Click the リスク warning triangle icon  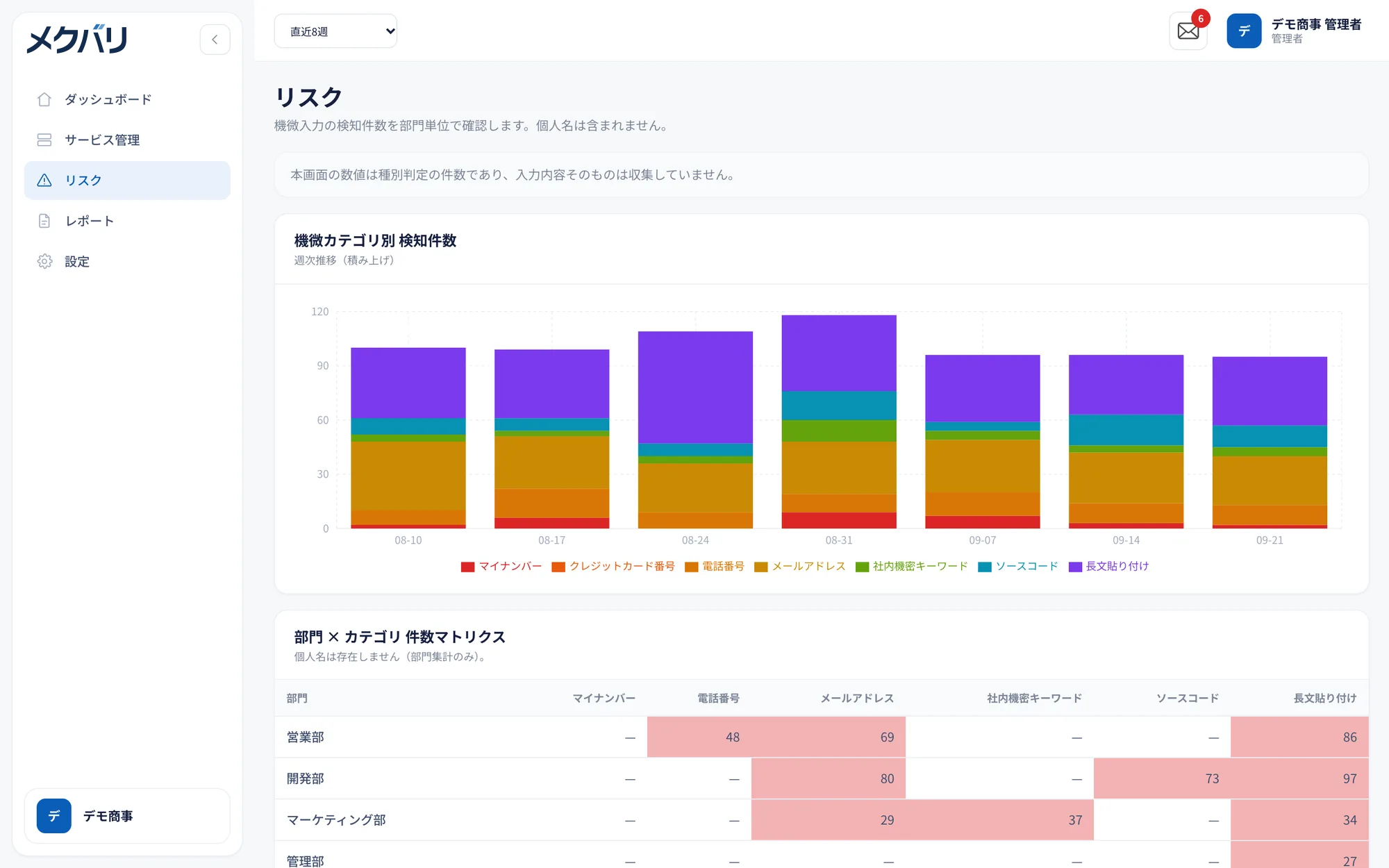pos(44,181)
